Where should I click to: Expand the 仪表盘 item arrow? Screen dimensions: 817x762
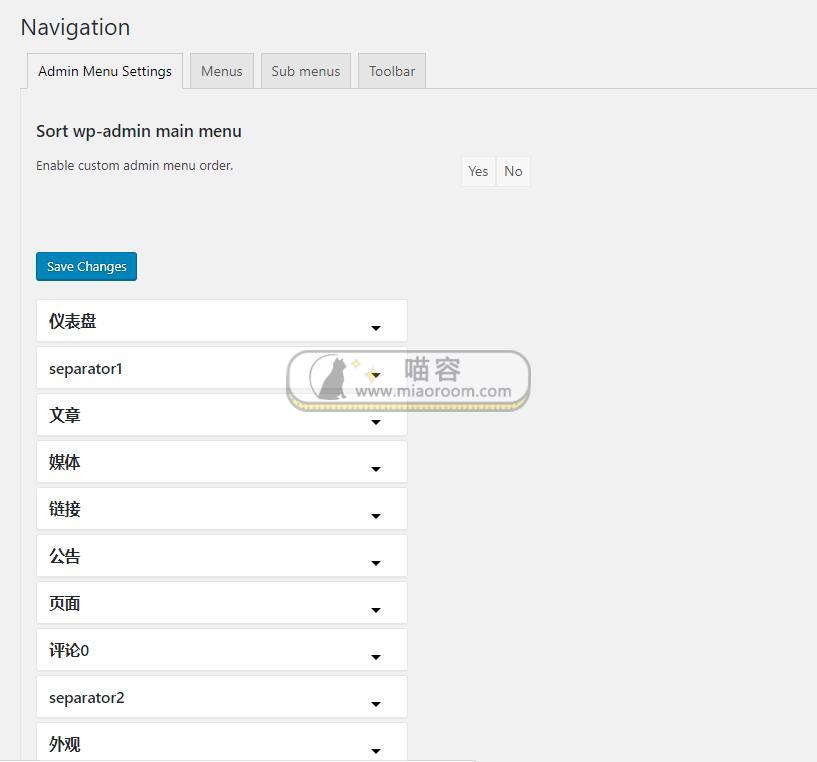(376, 328)
